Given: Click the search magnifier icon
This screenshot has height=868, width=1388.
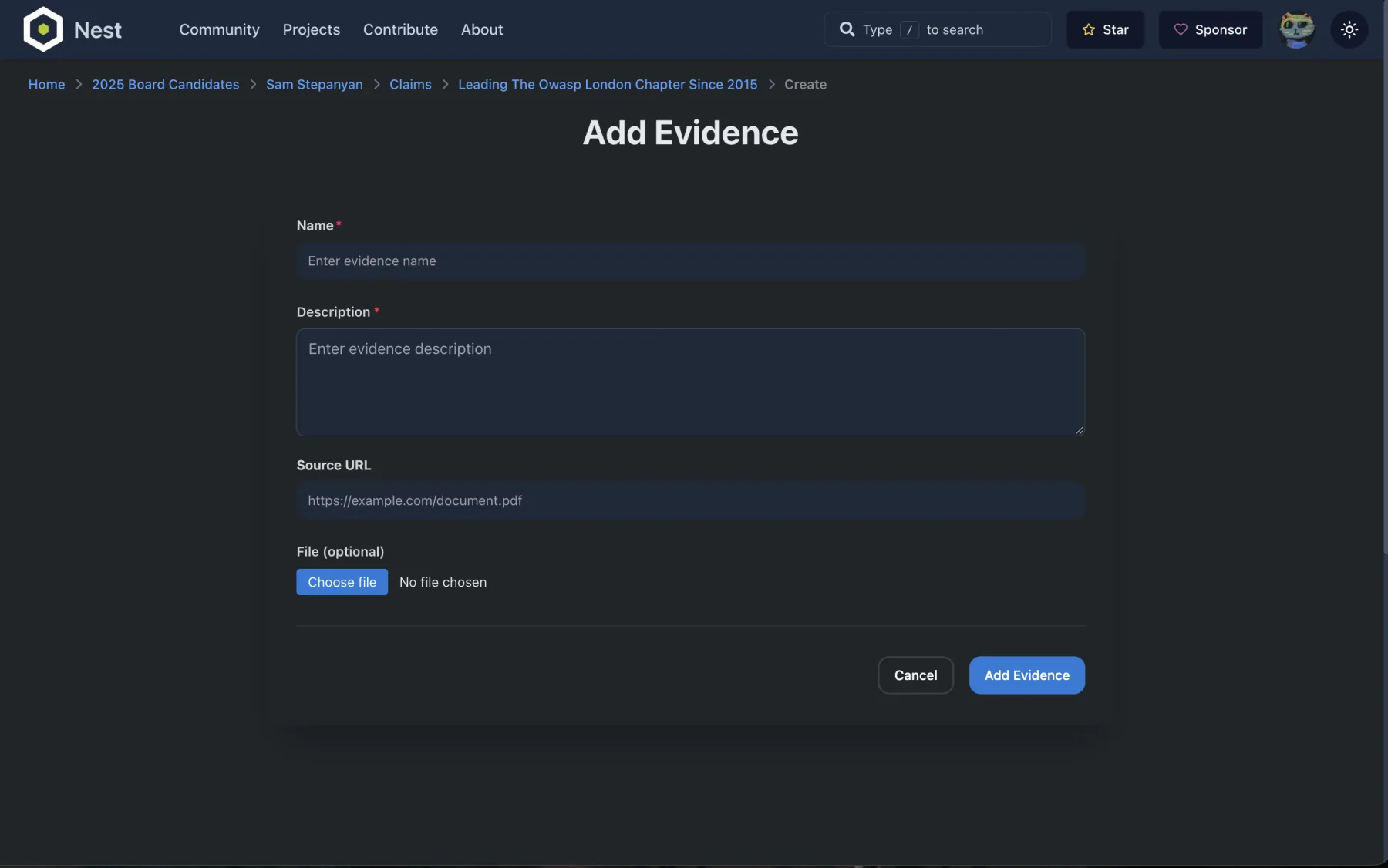Looking at the screenshot, I should (x=847, y=29).
